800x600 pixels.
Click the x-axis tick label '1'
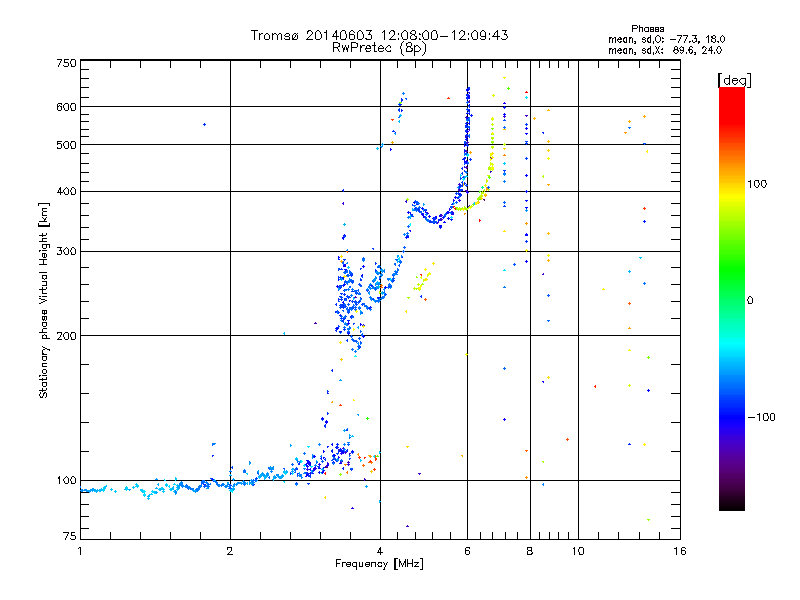[80, 551]
